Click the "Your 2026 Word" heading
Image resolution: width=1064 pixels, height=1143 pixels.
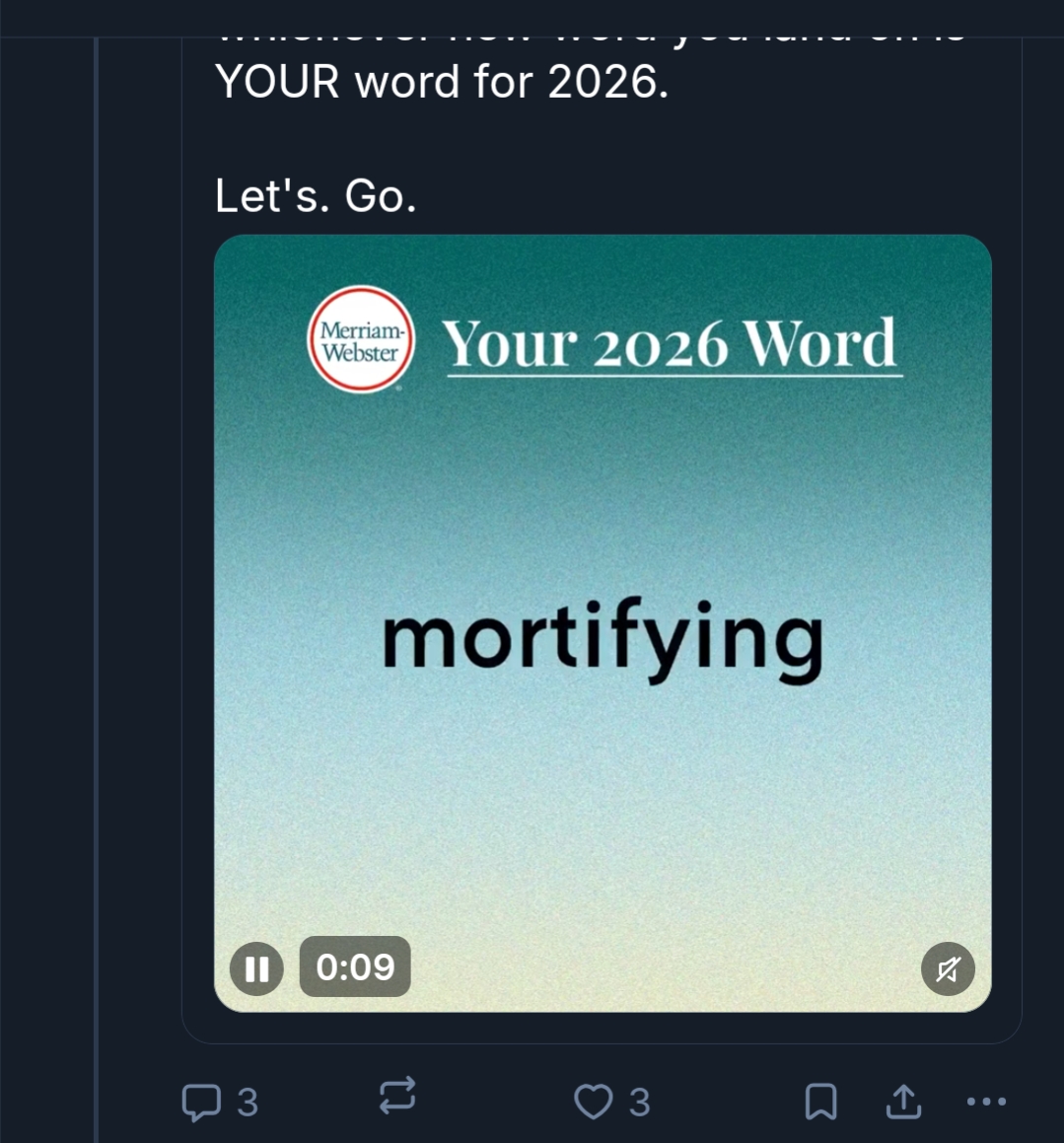(x=670, y=343)
